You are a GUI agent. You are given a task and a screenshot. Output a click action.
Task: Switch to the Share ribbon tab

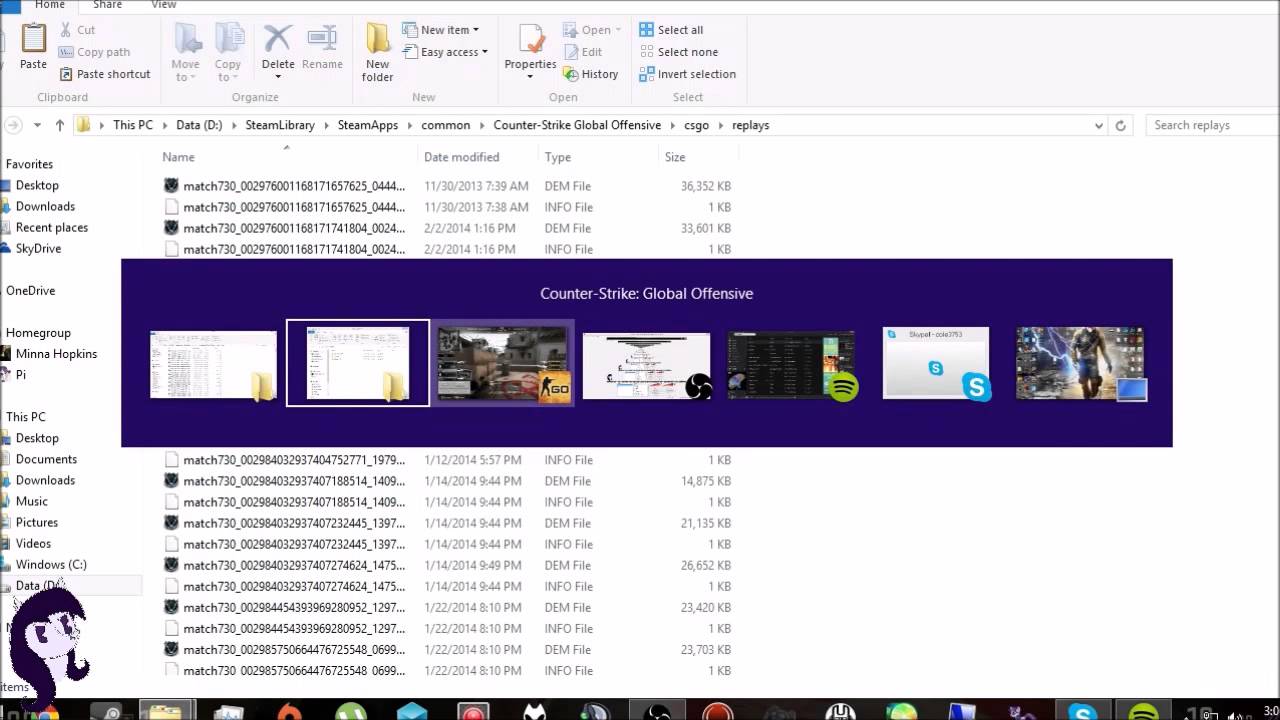coord(107,5)
